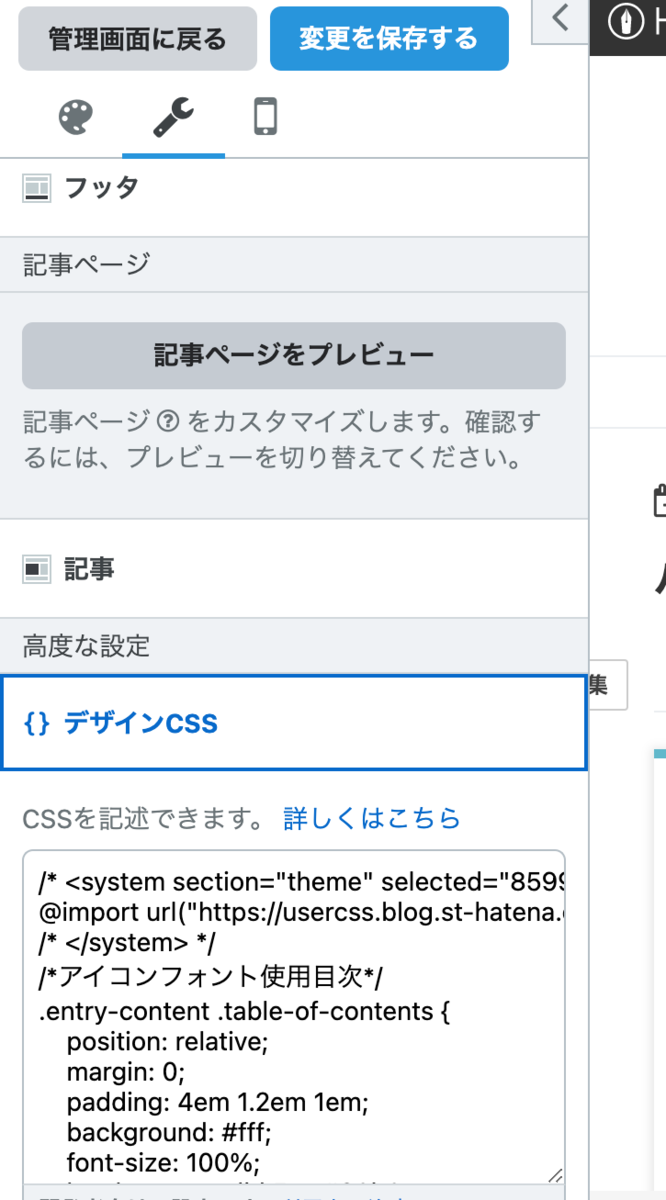Collapse the sidebar with the left chevron
The image size is (666, 1200).
pyautogui.click(x=560, y=18)
